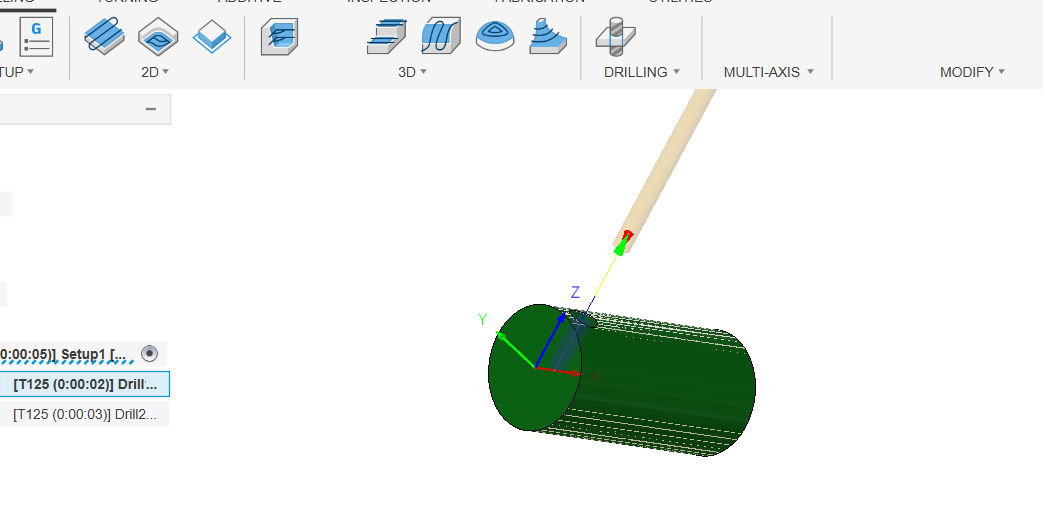The width and height of the screenshot is (1043, 525).
Task: Select the 2D Adaptive Clearing tool
Action: tap(103, 37)
